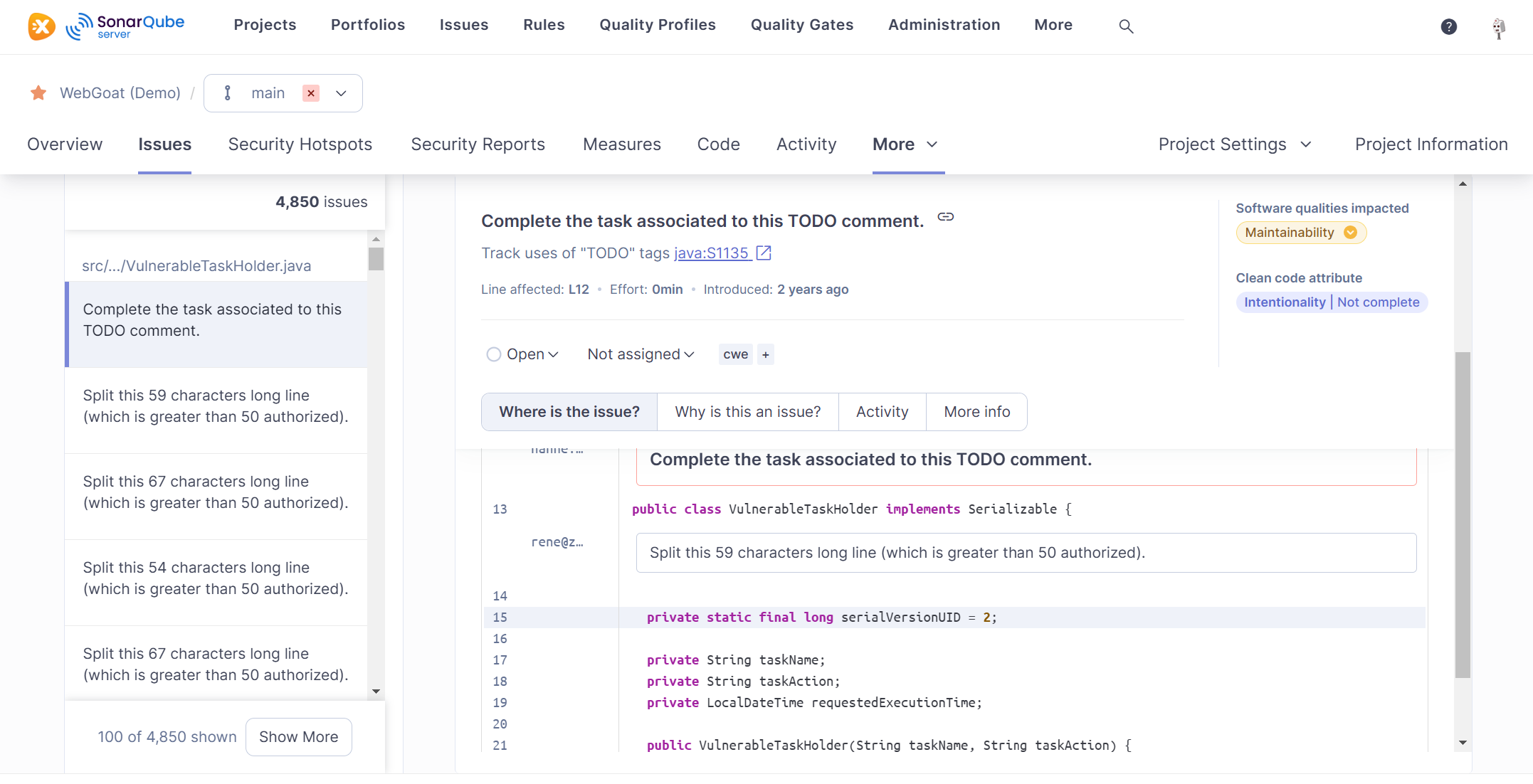This screenshot has width=1533, height=784.
Task: Open the global search magnifier
Action: coord(1126,26)
